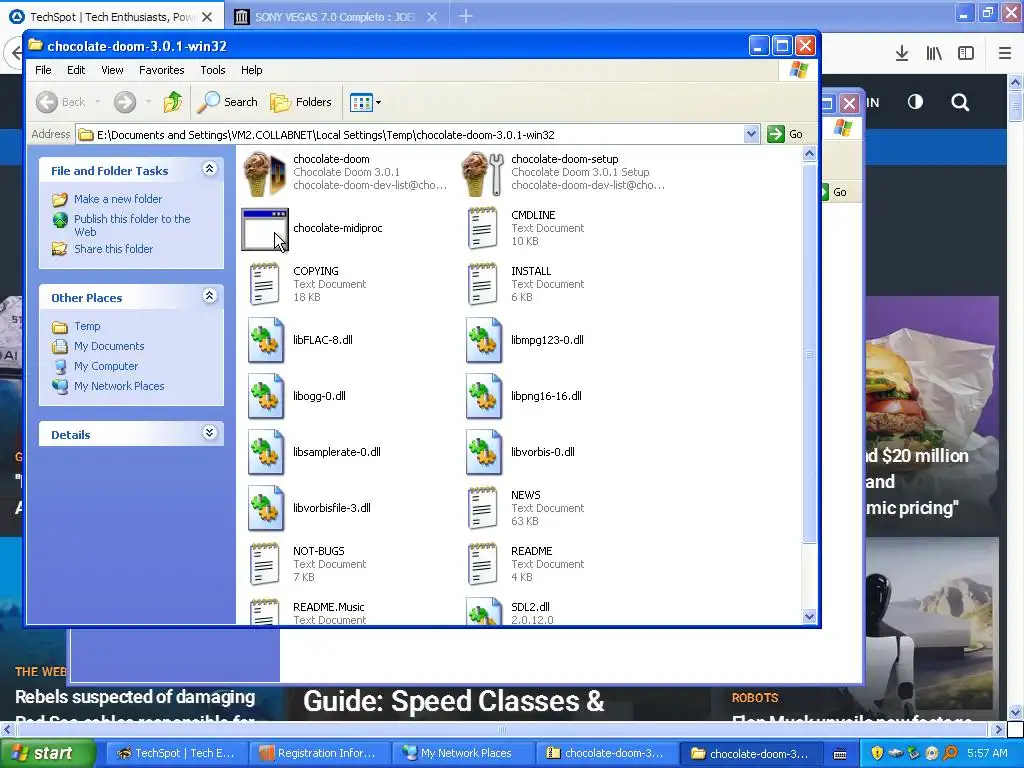Image resolution: width=1024 pixels, height=768 pixels.
Task: Expand the Details panel
Action: tap(210, 433)
